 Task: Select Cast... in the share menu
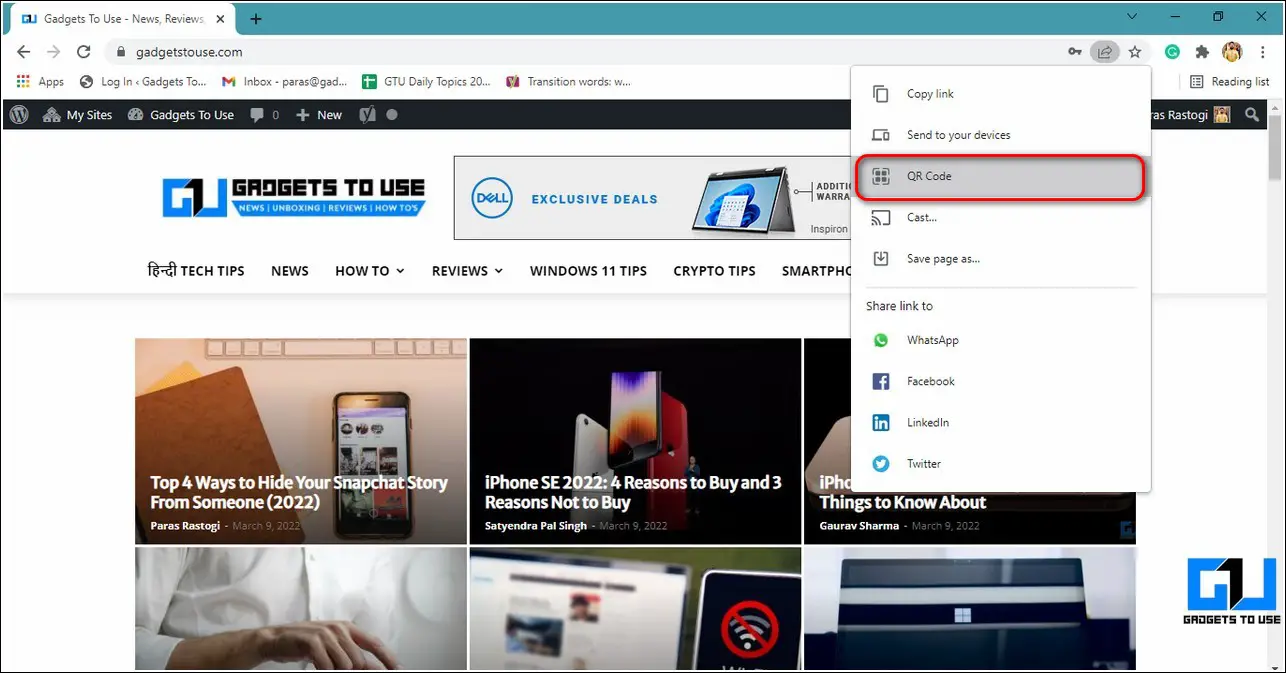tap(1000, 217)
